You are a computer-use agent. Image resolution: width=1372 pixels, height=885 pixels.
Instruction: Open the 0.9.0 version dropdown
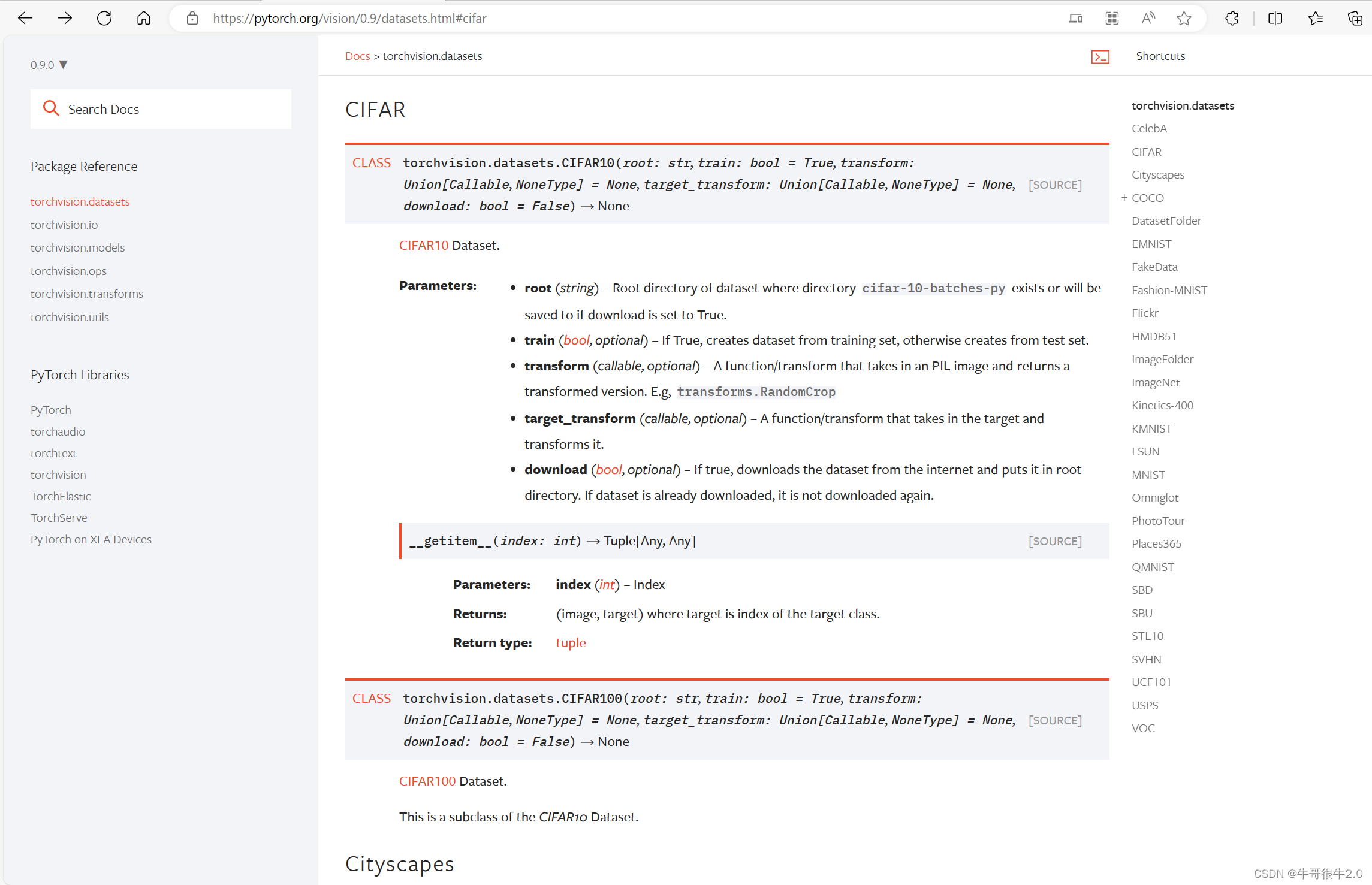click(x=49, y=65)
